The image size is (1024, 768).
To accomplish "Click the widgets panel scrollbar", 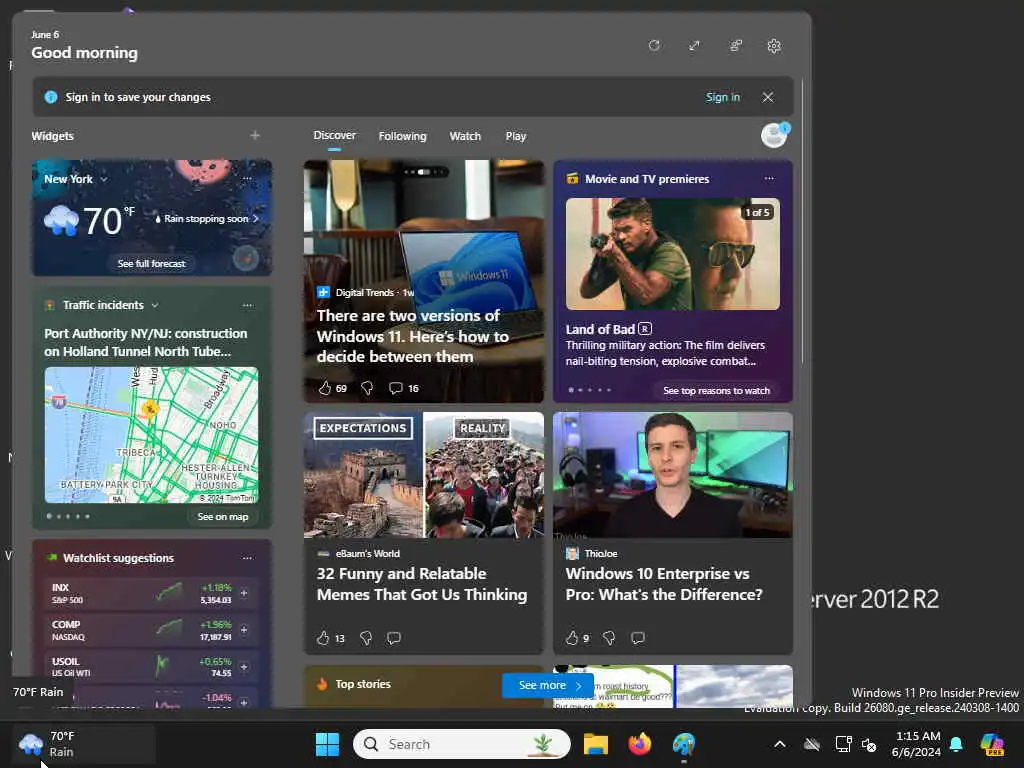I will coord(802,222).
